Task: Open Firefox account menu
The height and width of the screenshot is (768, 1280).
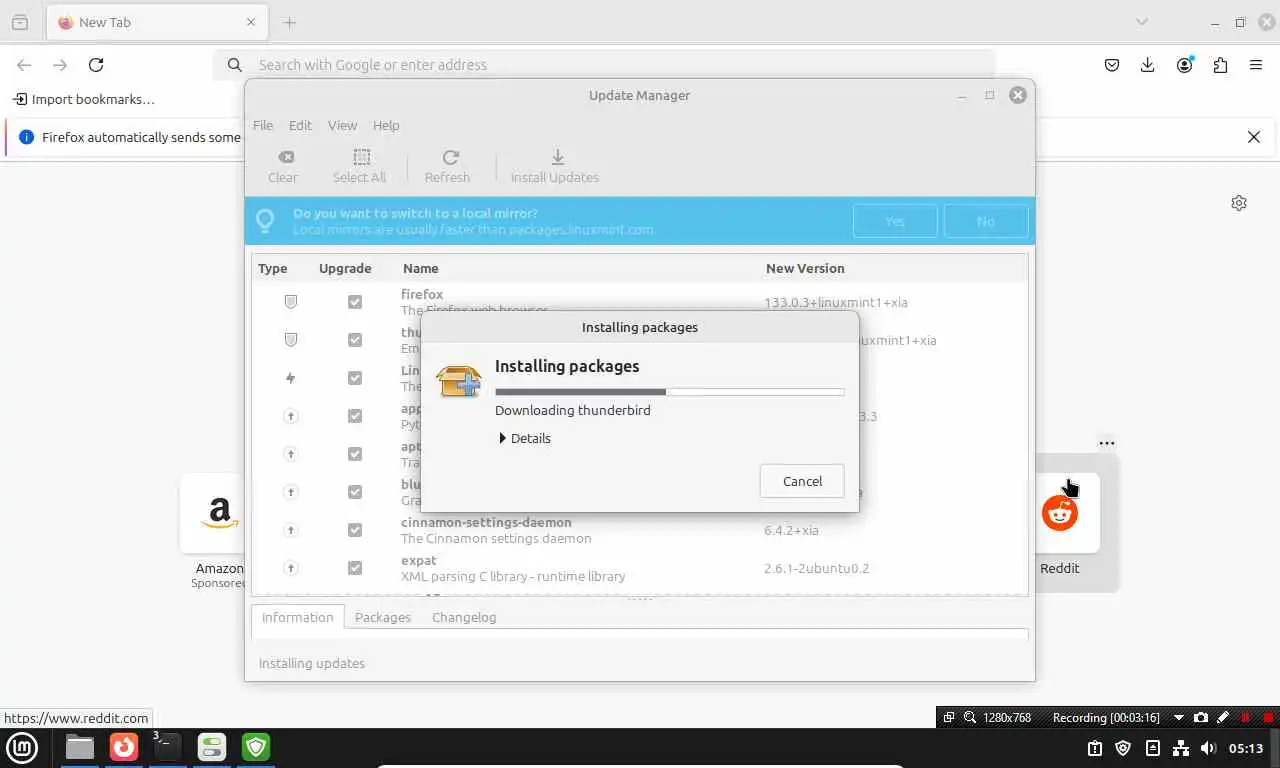Action: pos(1185,65)
